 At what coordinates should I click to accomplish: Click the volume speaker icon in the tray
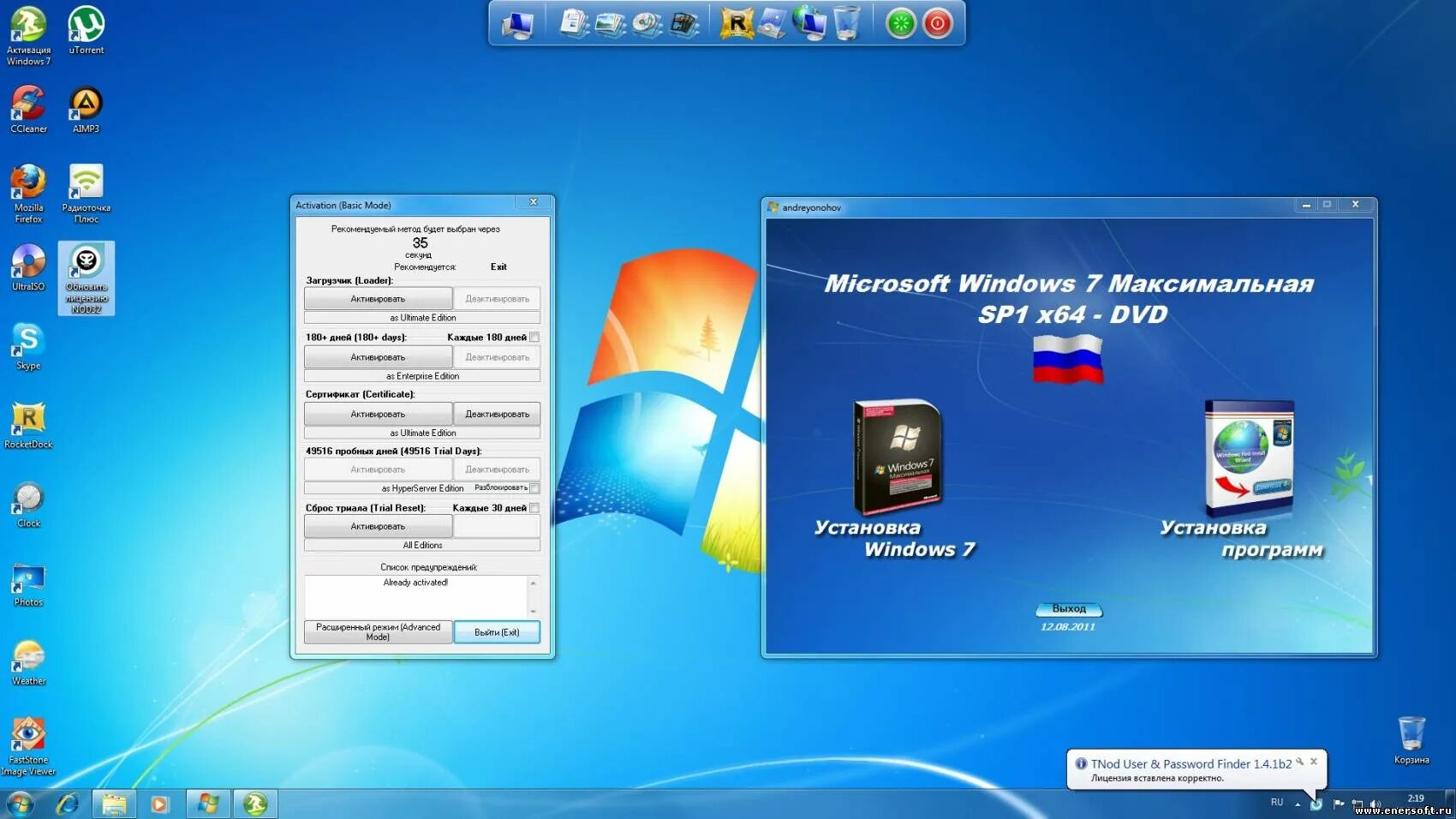1375,804
